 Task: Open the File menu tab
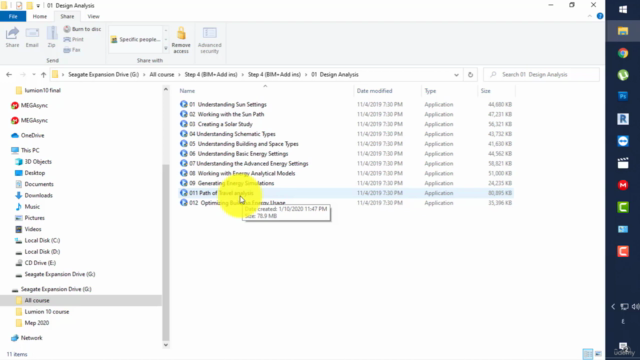pyautogui.click(x=13, y=16)
